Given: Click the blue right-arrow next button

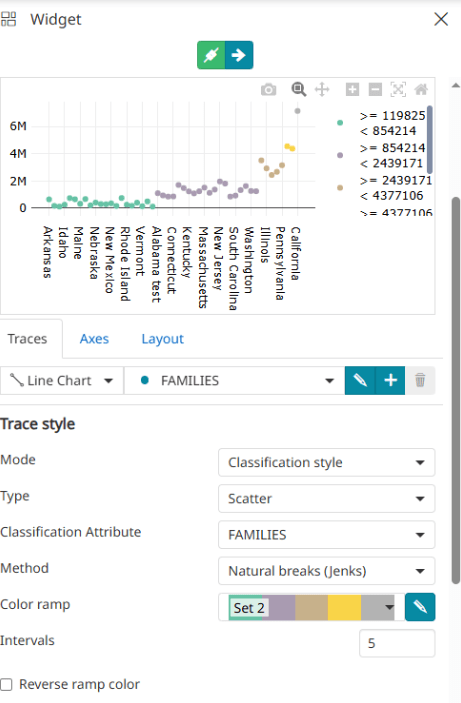Looking at the screenshot, I should (x=239, y=55).
